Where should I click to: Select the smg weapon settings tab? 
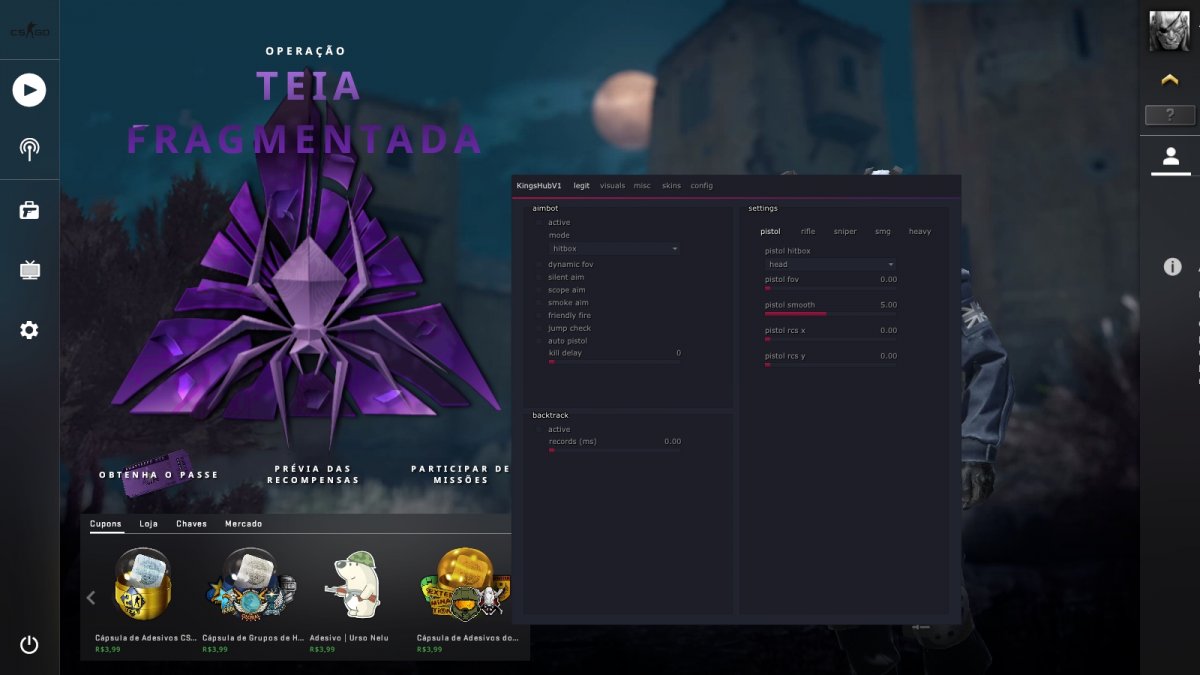[883, 232]
